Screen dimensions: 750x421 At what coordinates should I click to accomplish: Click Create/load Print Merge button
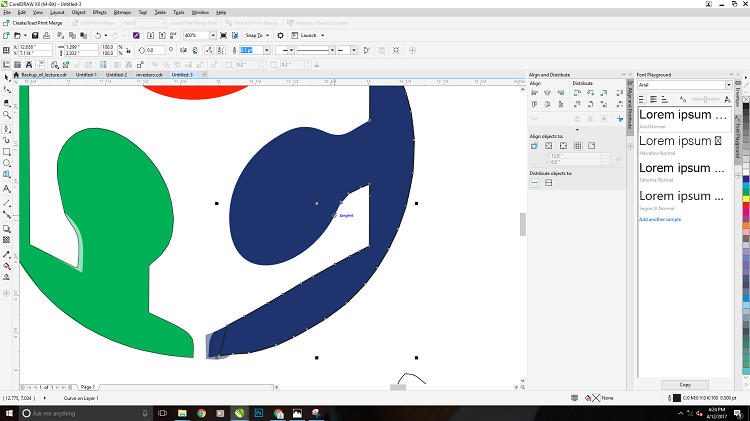point(33,23)
